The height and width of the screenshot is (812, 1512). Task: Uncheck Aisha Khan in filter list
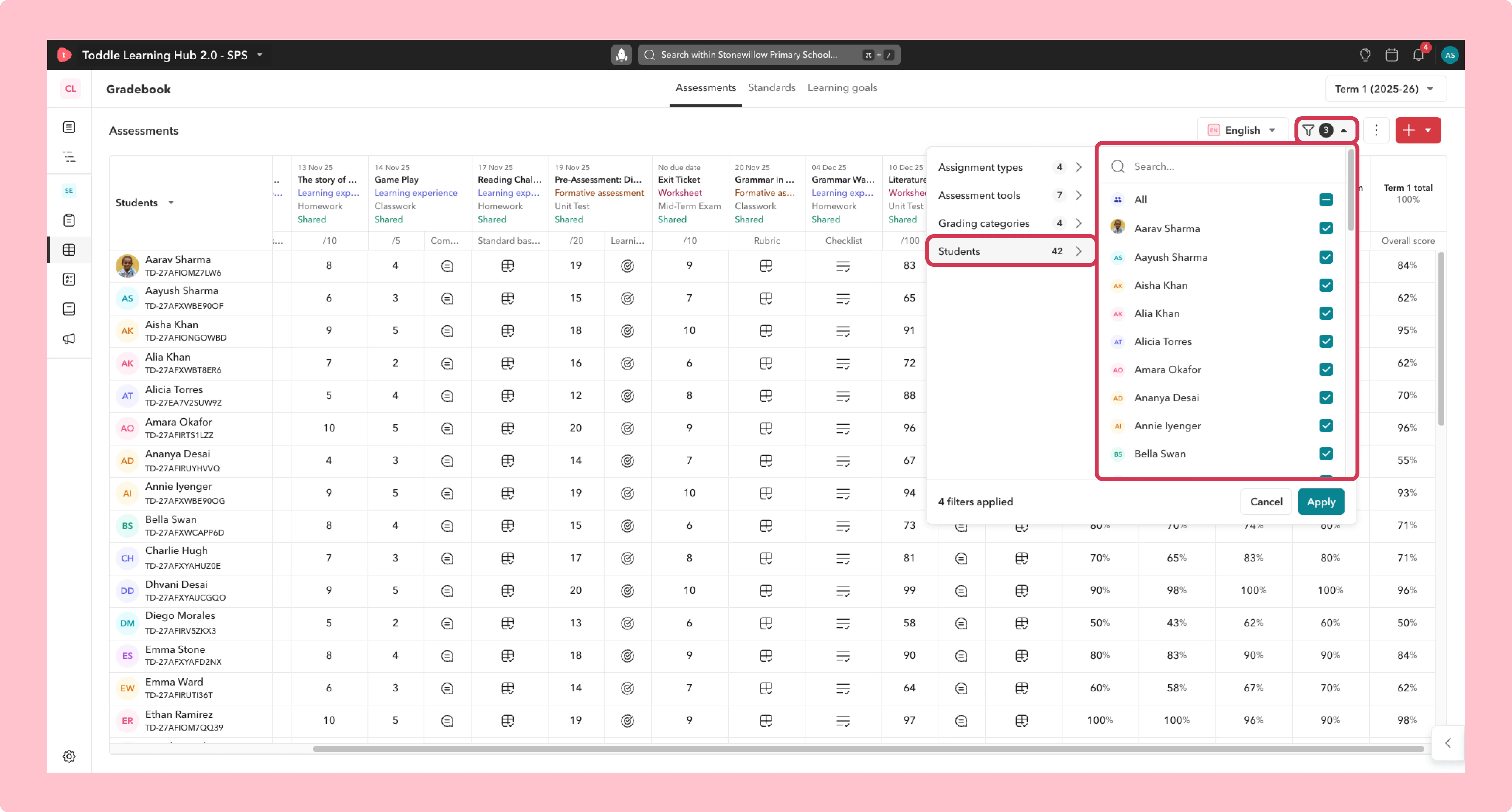pos(1326,285)
